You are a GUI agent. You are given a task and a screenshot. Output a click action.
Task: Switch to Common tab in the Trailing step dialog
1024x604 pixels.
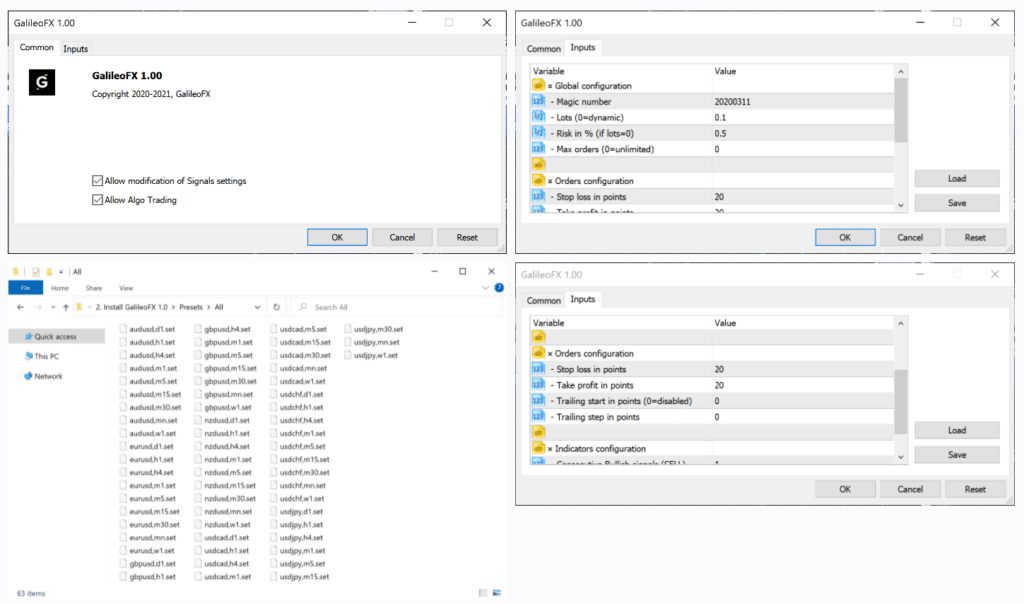pos(543,300)
